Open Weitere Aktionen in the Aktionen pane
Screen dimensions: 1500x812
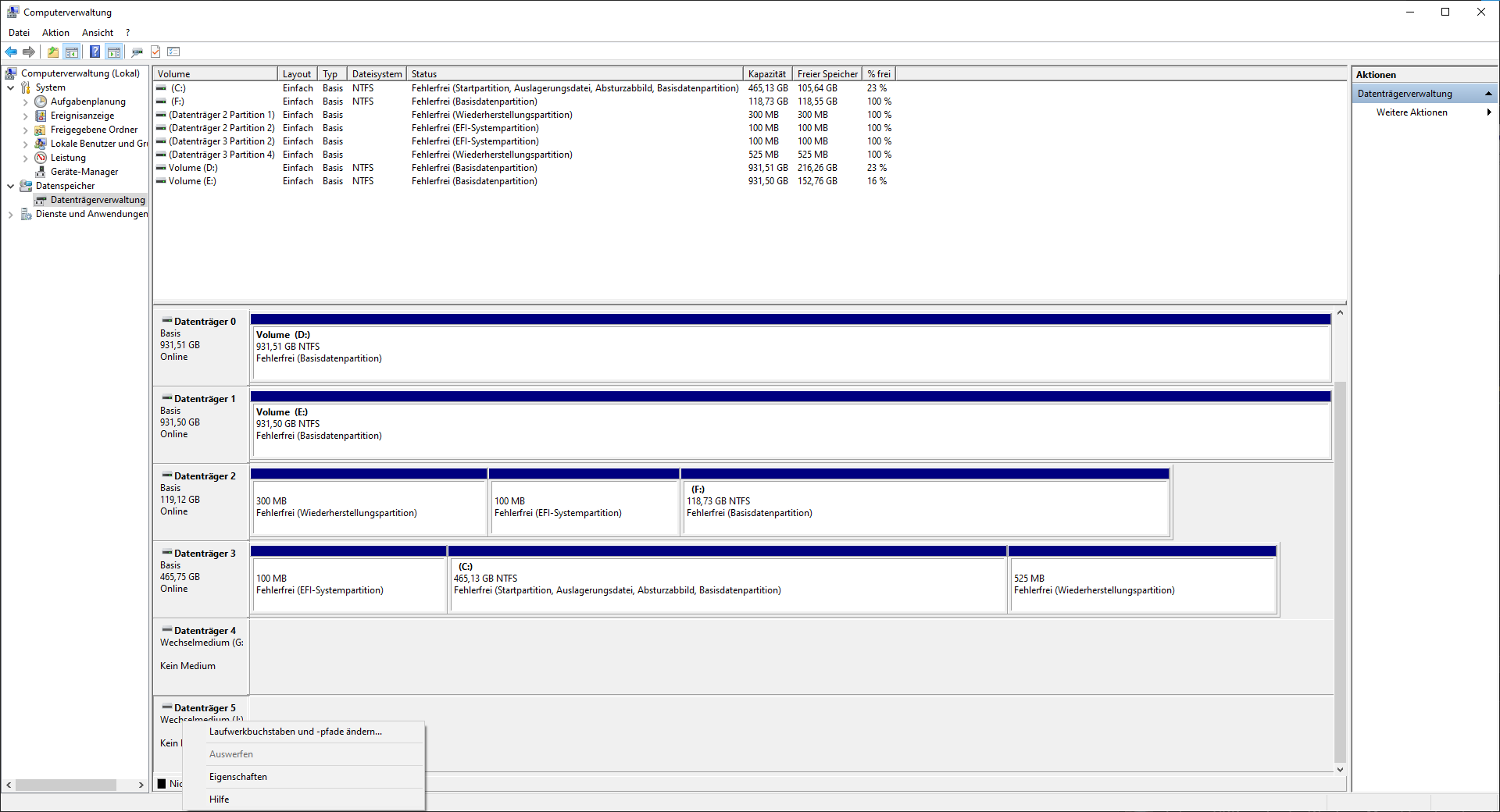click(x=1425, y=112)
